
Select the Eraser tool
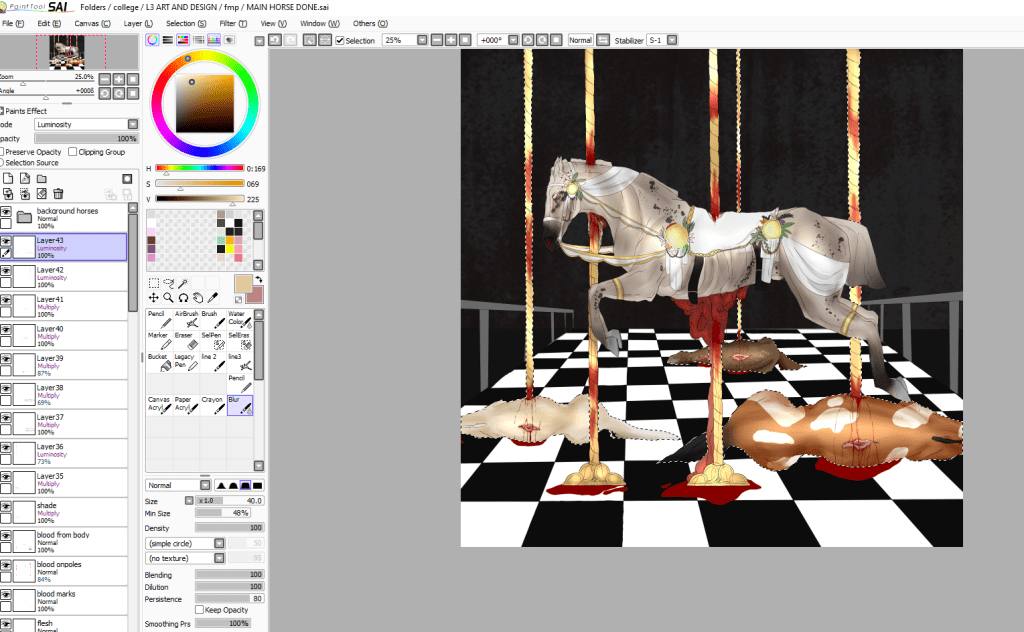click(184, 342)
